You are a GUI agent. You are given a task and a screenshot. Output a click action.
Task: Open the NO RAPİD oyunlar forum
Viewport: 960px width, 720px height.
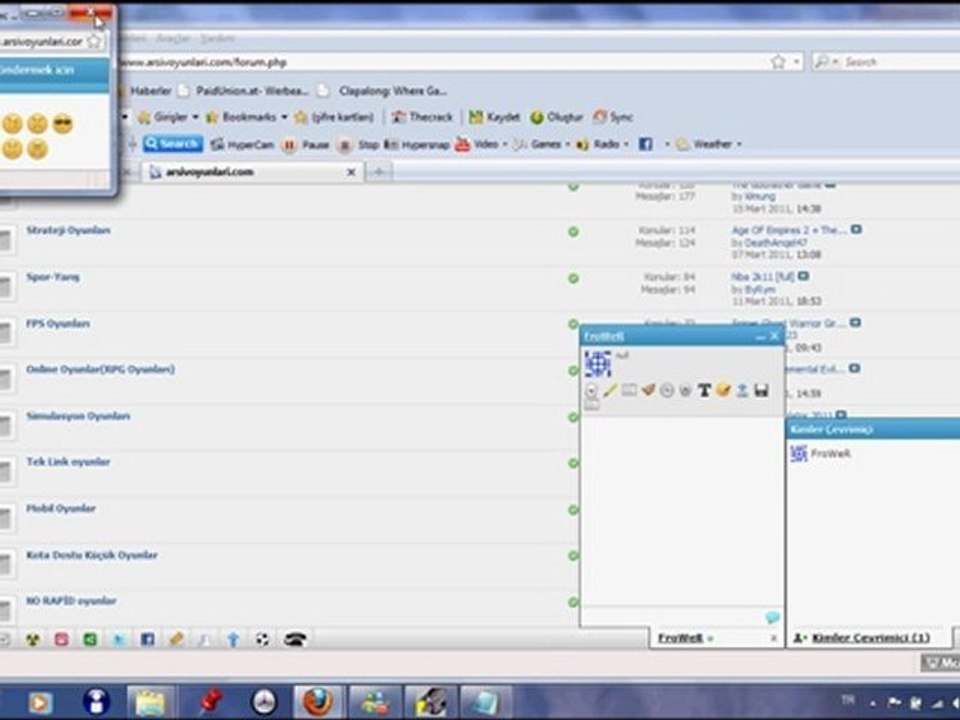point(71,601)
